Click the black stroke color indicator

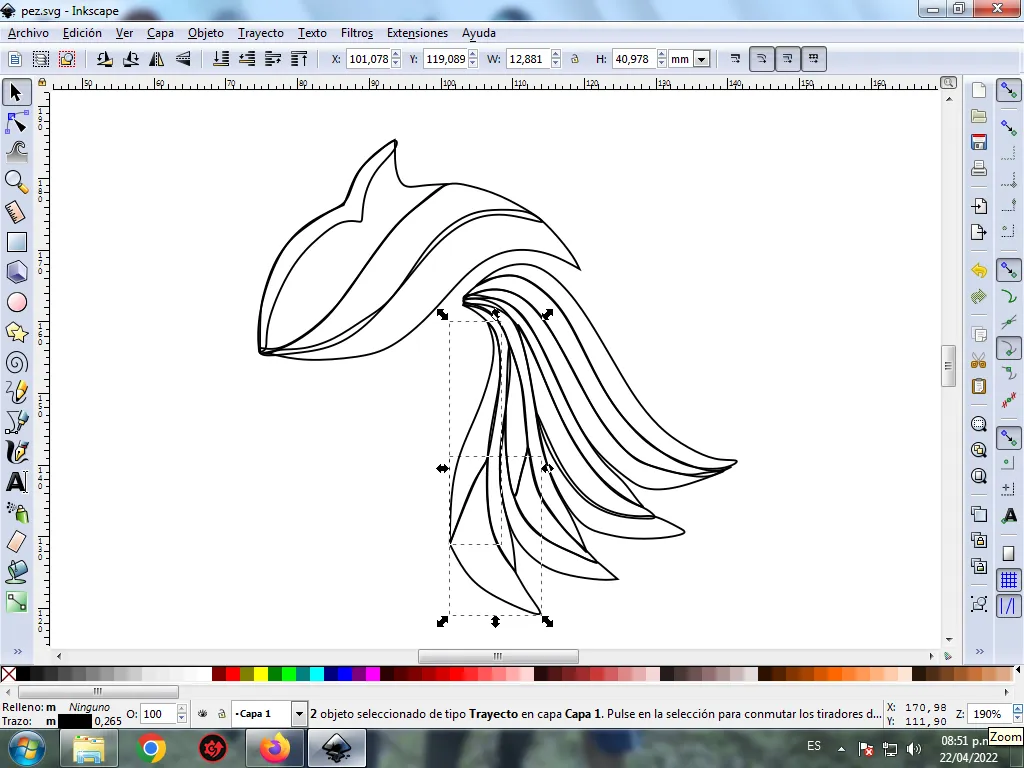(74, 721)
